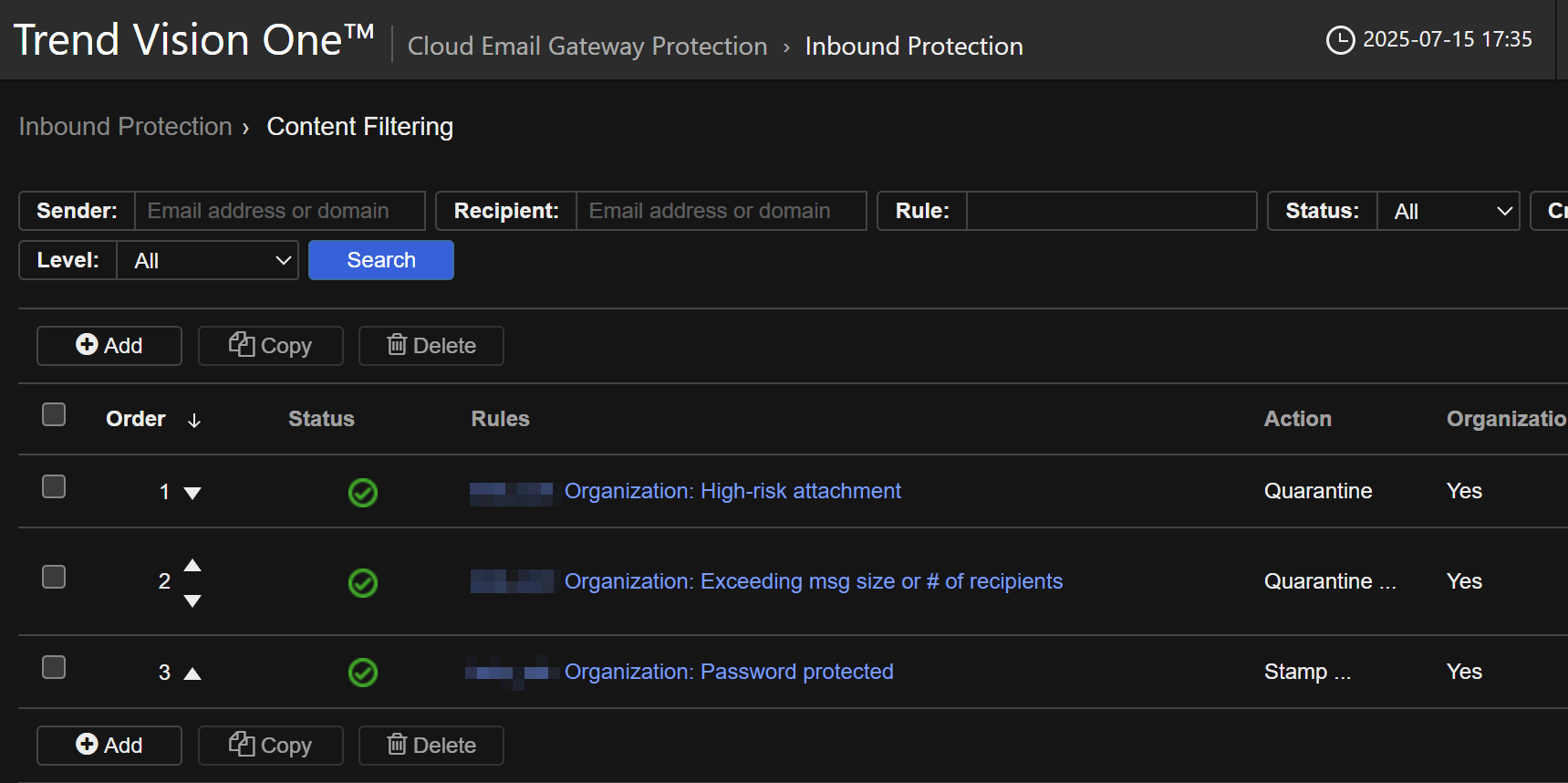The image size is (1568, 783).
Task: Open the Exceeding msg size rule link
Action: (x=813, y=581)
